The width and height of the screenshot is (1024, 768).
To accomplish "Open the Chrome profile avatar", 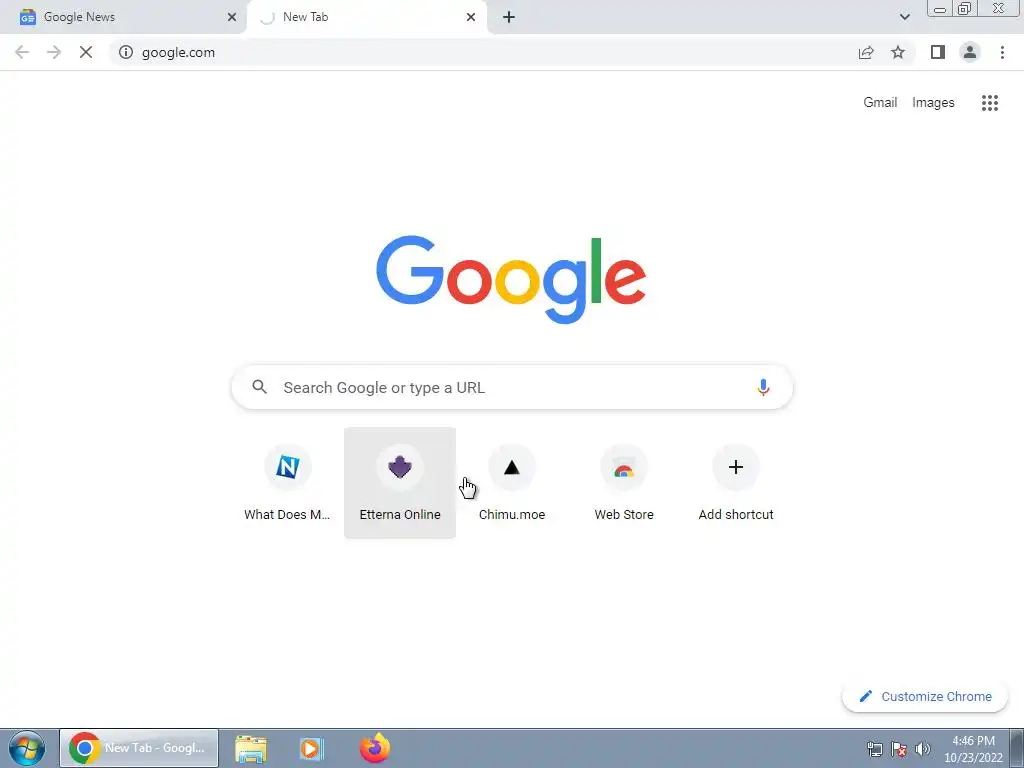I will tap(970, 52).
